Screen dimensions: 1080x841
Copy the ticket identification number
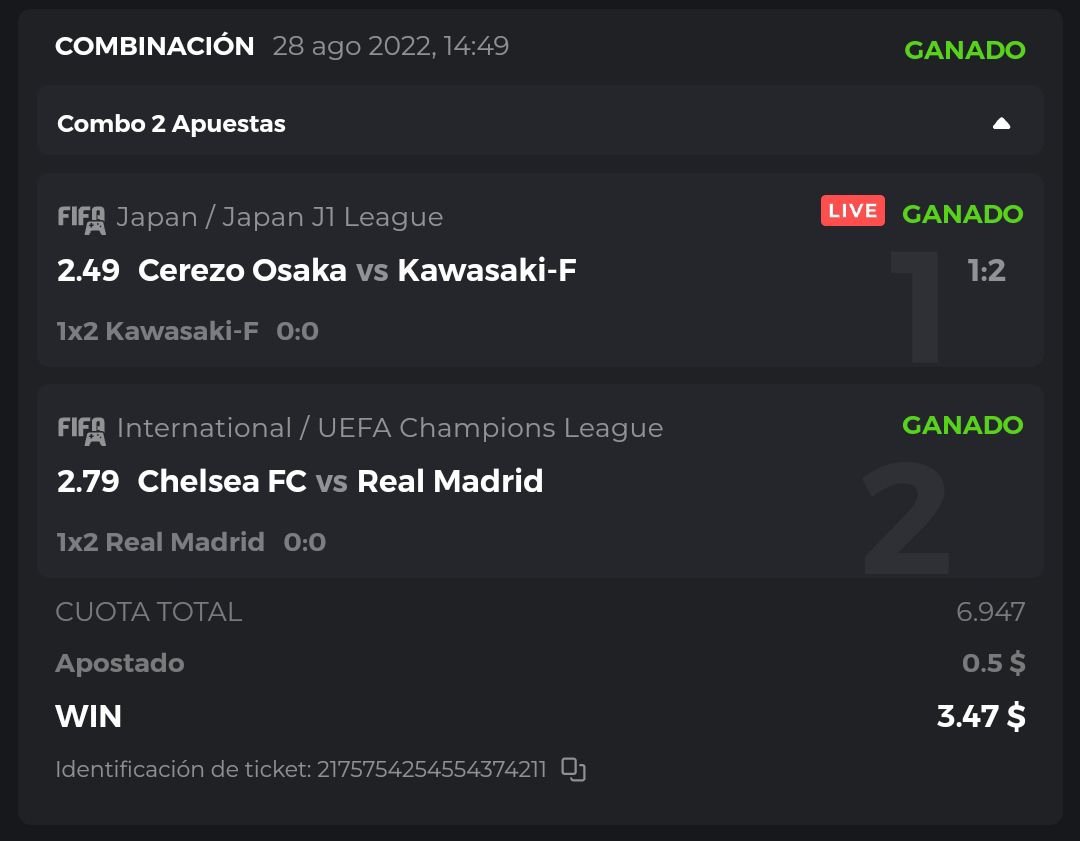[573, 769]
